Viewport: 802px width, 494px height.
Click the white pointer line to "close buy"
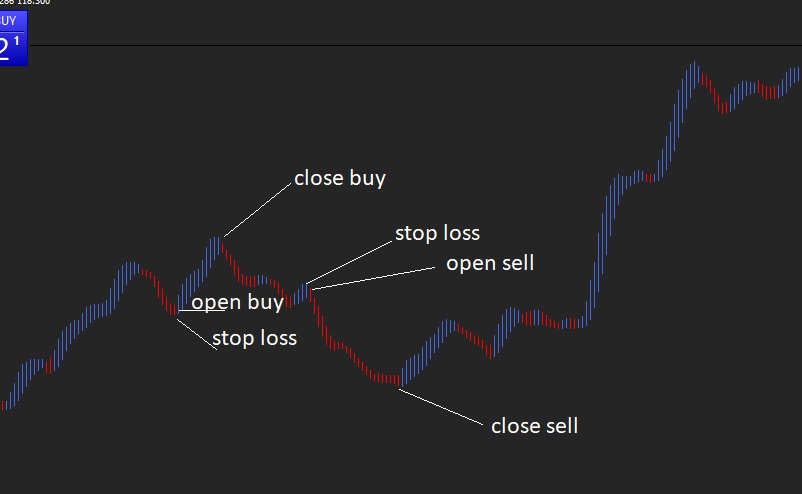(x=258, y=210)
